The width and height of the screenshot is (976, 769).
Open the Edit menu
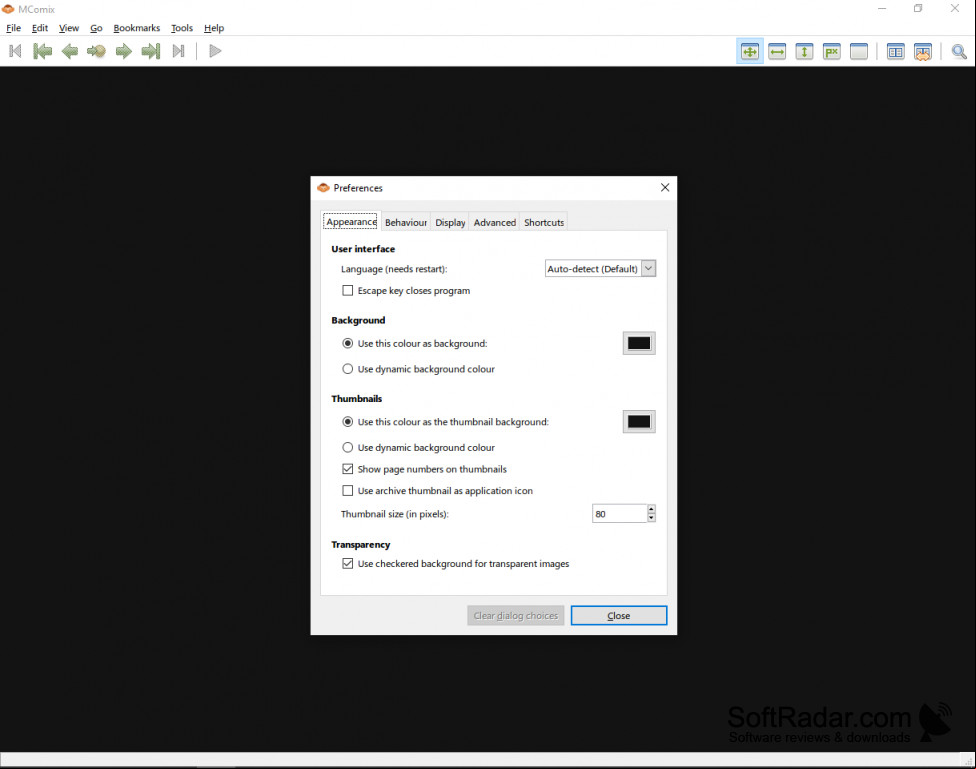40,28
